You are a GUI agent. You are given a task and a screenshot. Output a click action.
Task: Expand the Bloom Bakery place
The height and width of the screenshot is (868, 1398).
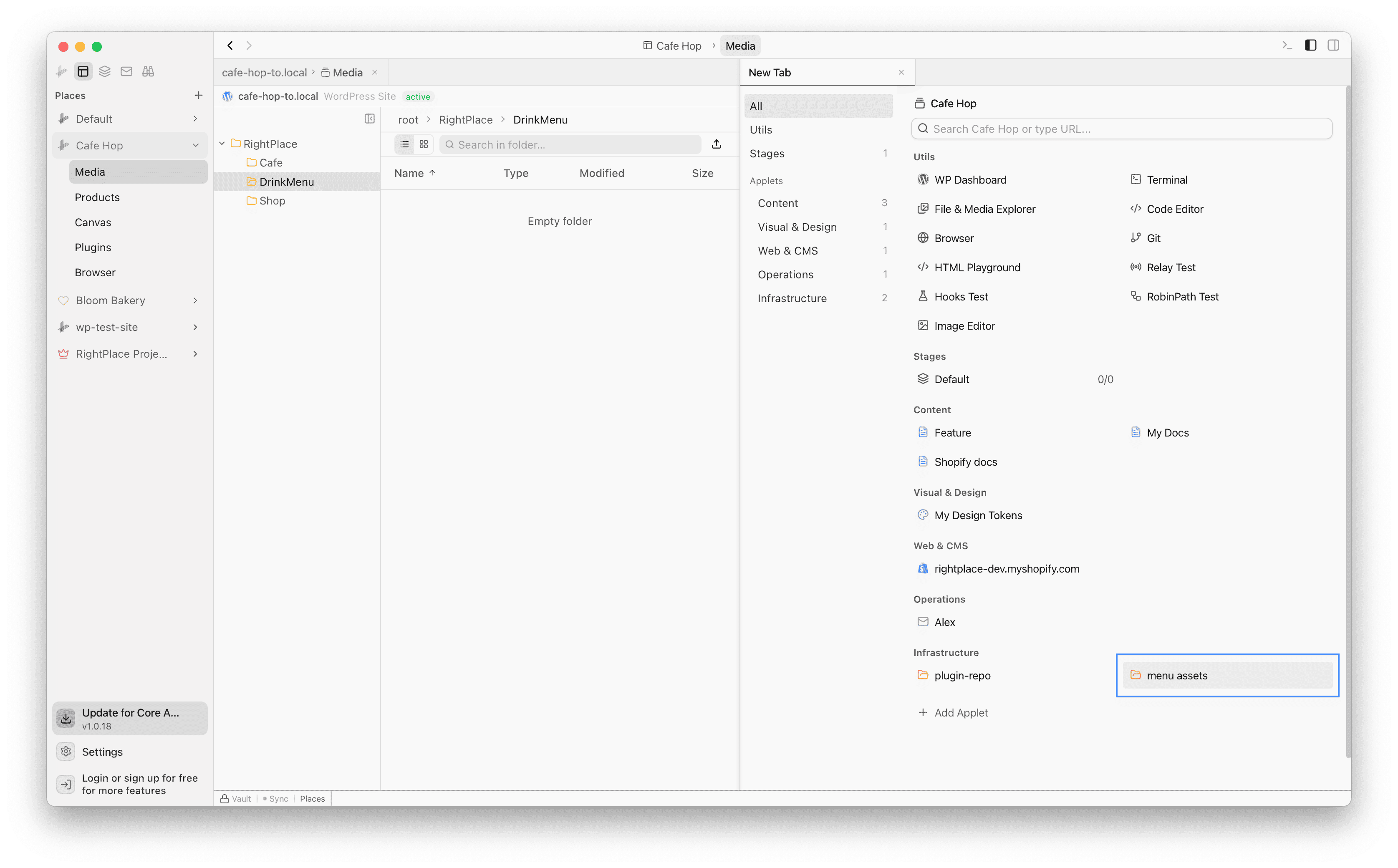coord(195,301)
